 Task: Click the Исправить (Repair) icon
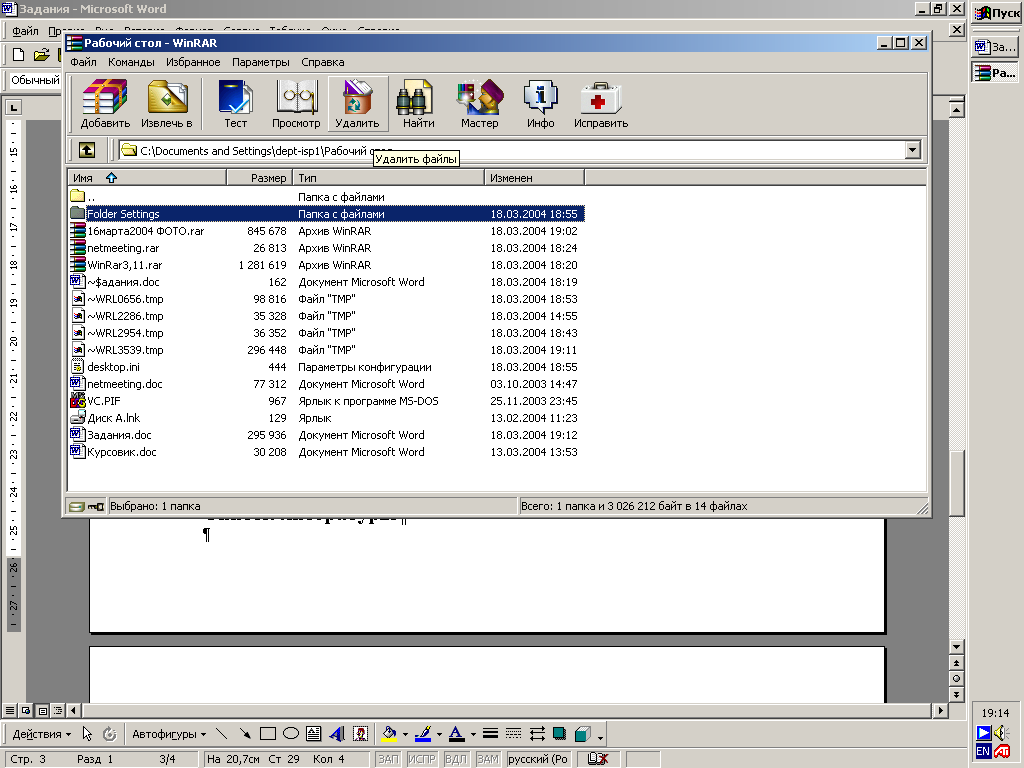[601, 103]
